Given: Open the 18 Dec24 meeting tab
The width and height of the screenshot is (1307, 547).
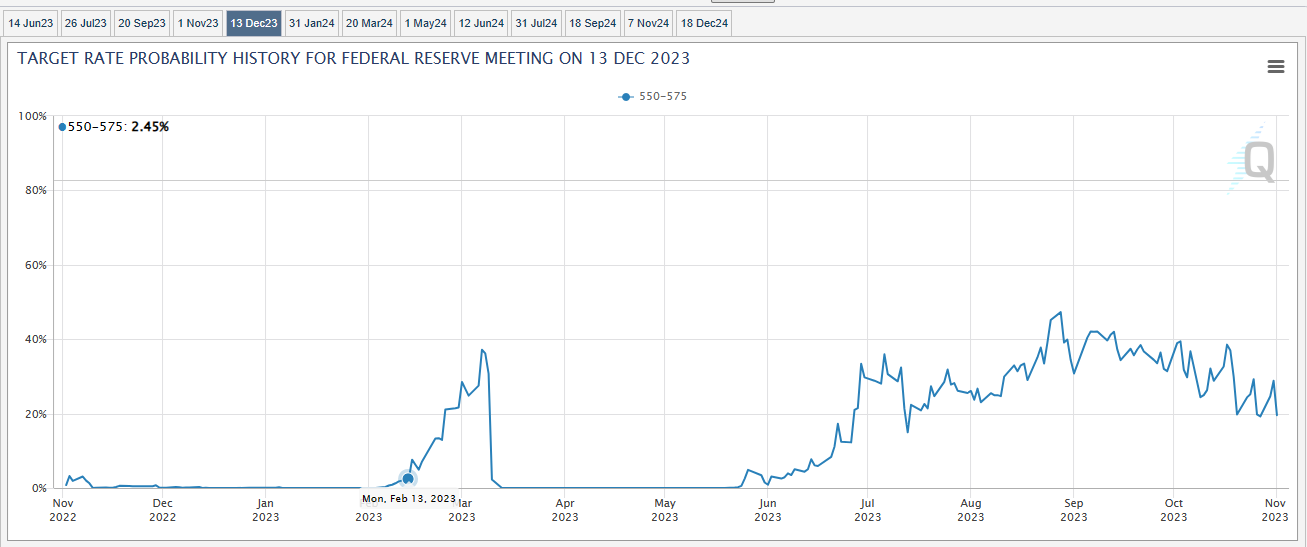Looking at the screenshot, I should [x=704, y=23].
